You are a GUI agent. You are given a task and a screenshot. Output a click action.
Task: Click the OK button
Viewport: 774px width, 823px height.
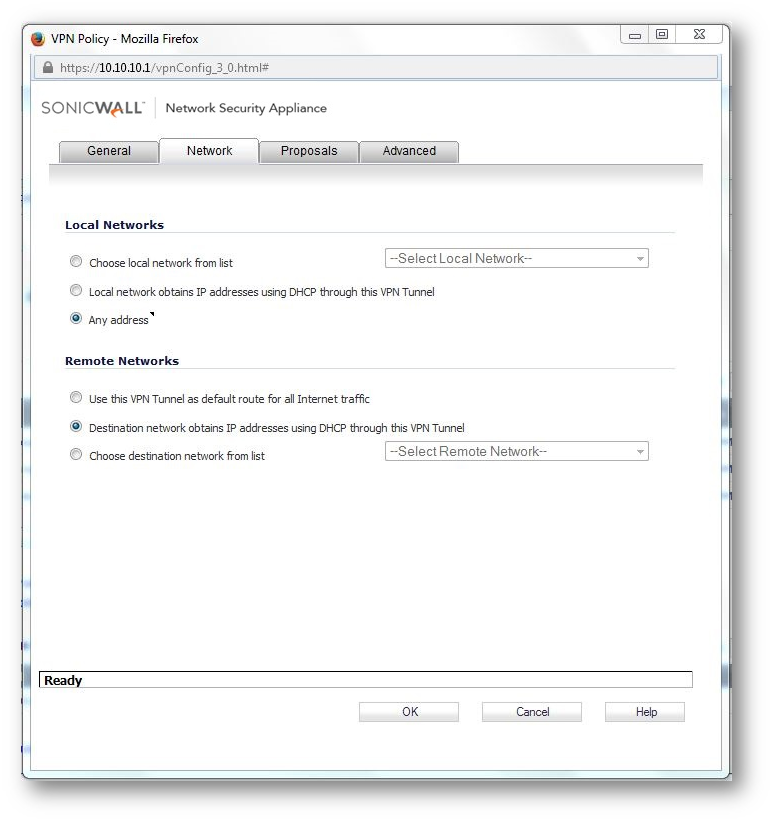409,712
